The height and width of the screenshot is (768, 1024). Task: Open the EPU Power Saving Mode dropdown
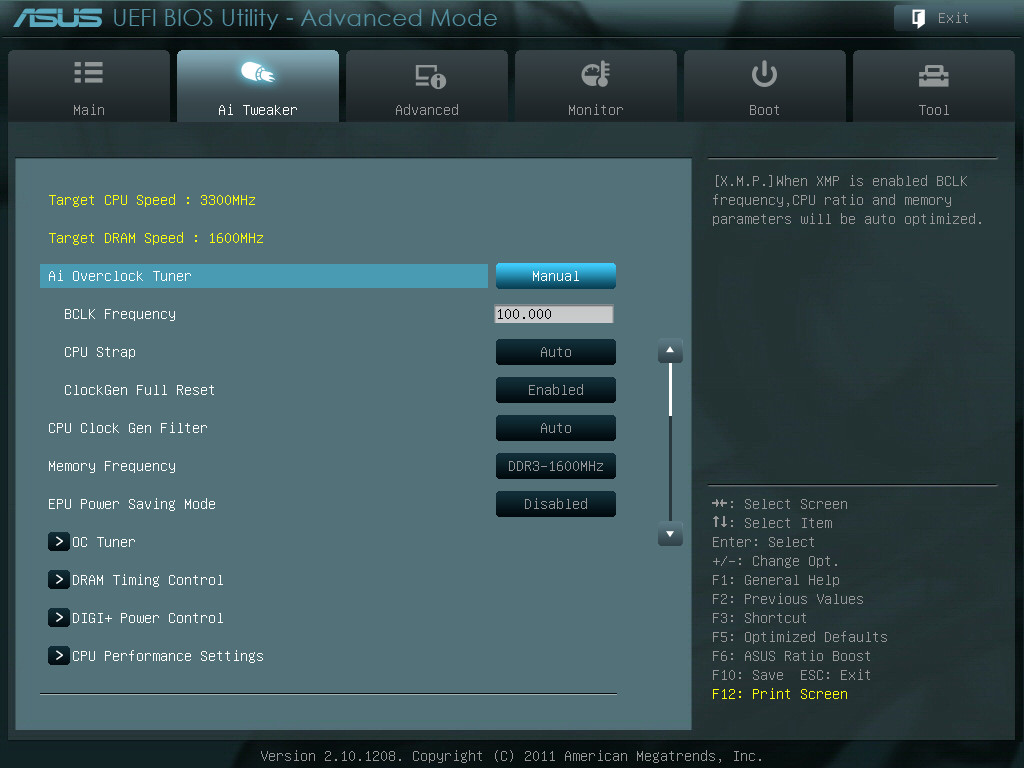[556, 504]
